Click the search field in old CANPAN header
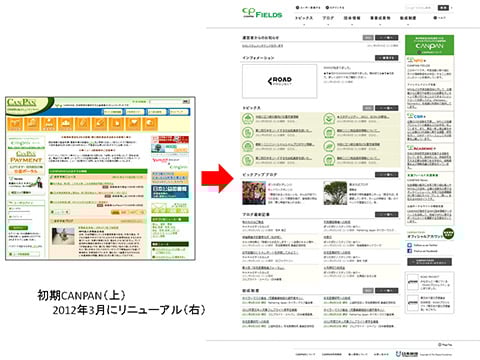Screen dimensions: 480x360 click(x=165, y=101)
